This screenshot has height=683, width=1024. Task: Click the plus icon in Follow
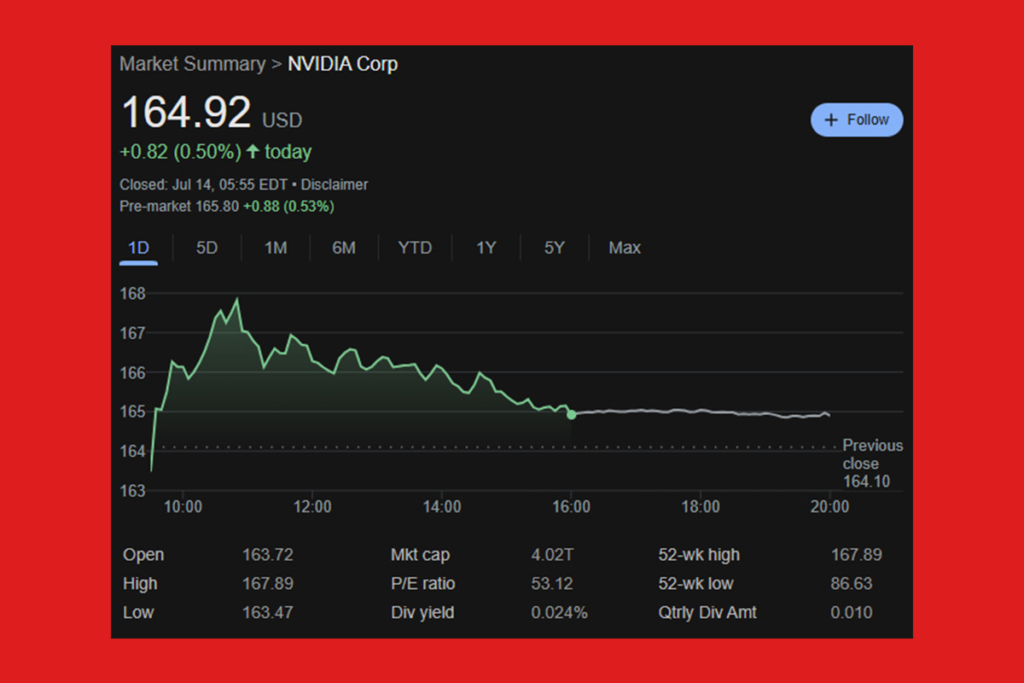pos(830,120)
